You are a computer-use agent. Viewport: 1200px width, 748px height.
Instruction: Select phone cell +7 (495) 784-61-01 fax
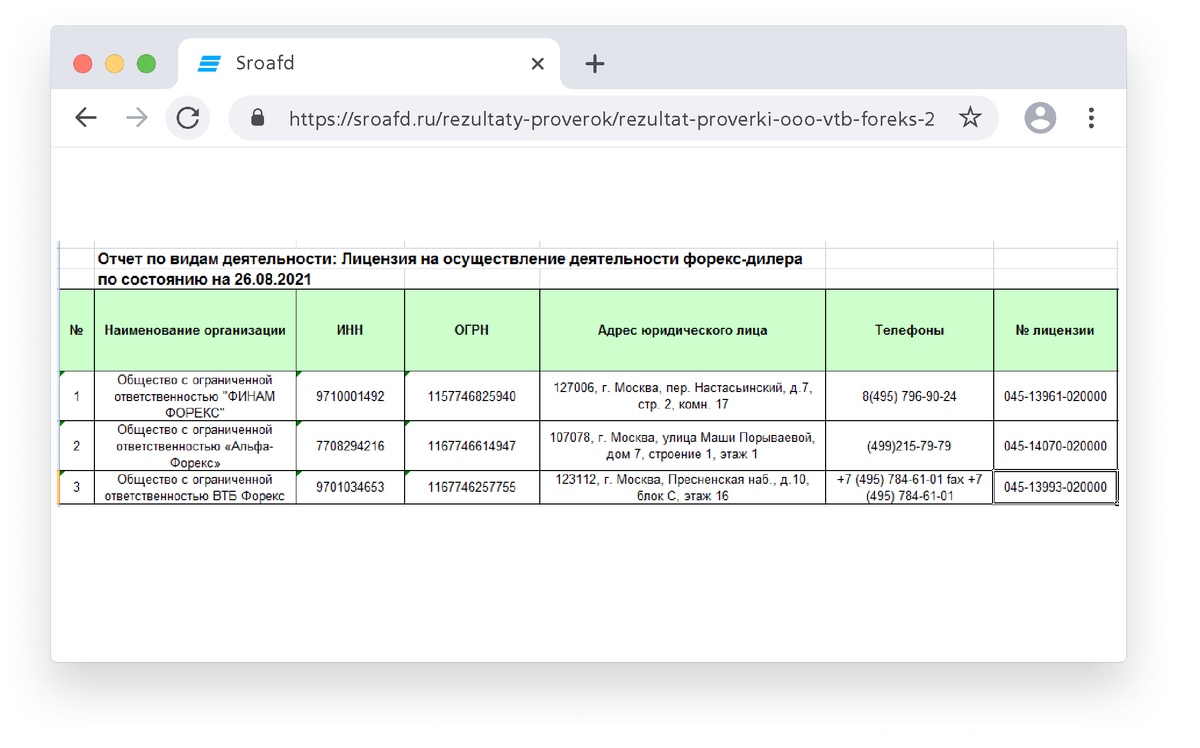click(x=909, y=487)
